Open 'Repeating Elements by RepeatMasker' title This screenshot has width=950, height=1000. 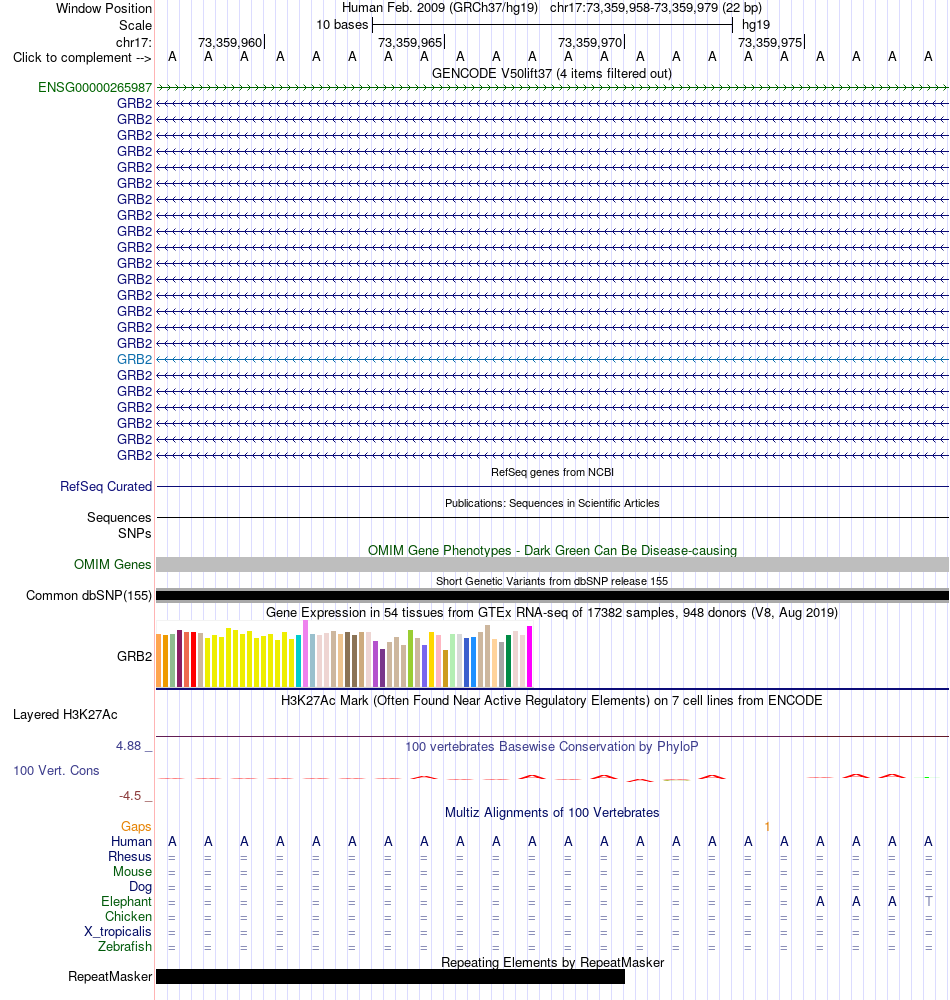552,962
